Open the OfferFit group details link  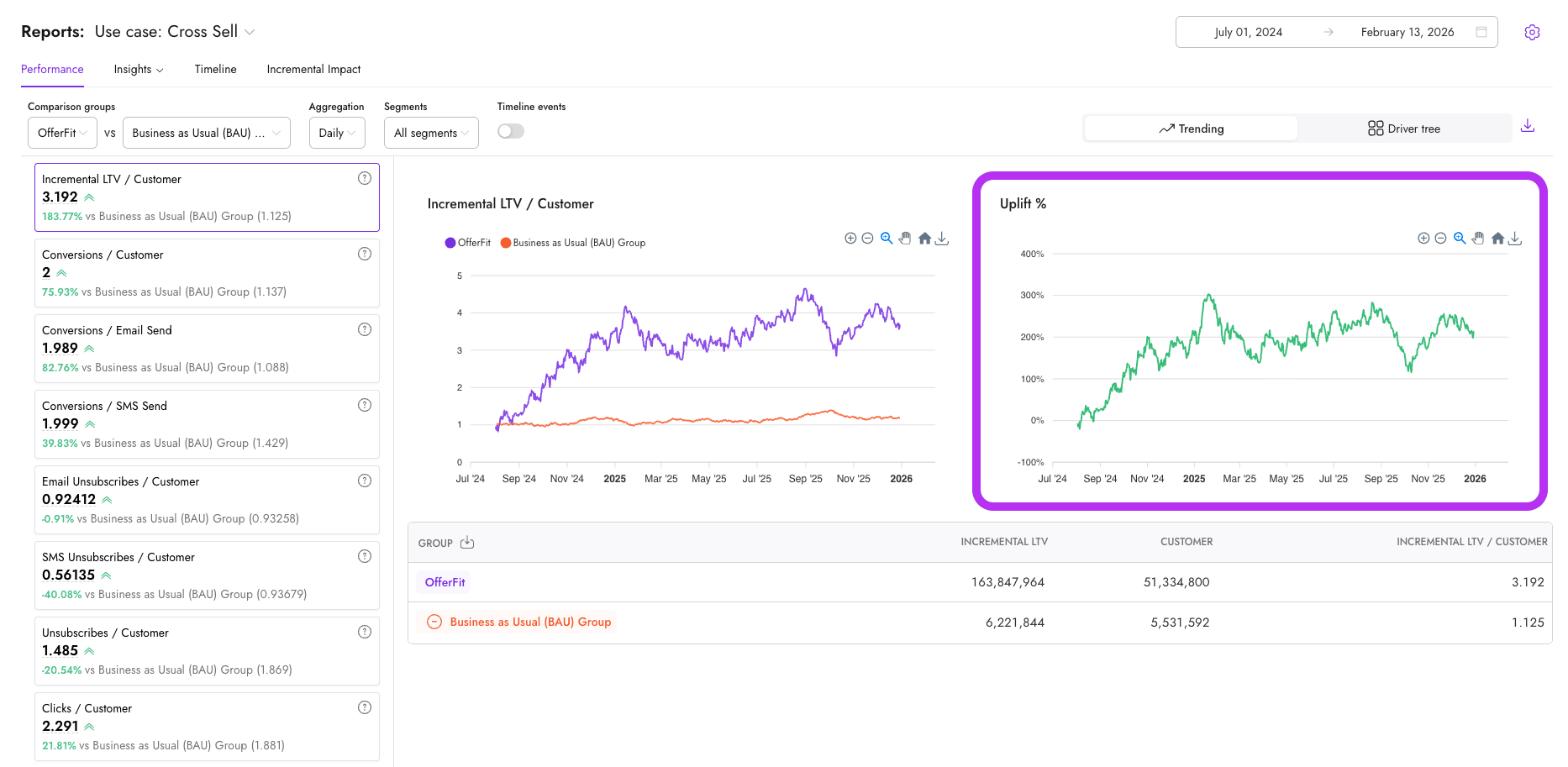click(x=444, y=581)
